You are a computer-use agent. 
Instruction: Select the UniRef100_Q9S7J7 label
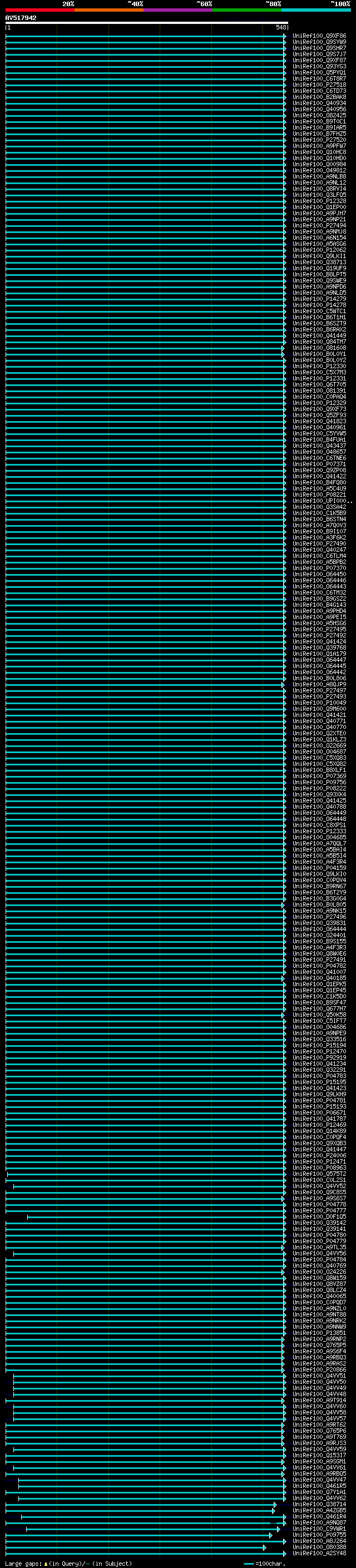319,54
